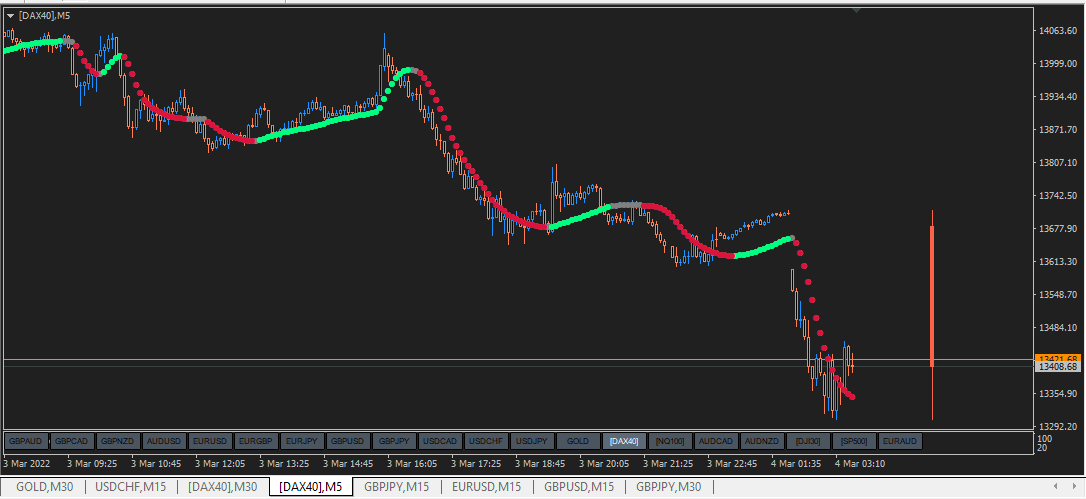Select the active [DAX40],M5 chart tab
The image size is (1086, 499).
click(x=311, y=487)
